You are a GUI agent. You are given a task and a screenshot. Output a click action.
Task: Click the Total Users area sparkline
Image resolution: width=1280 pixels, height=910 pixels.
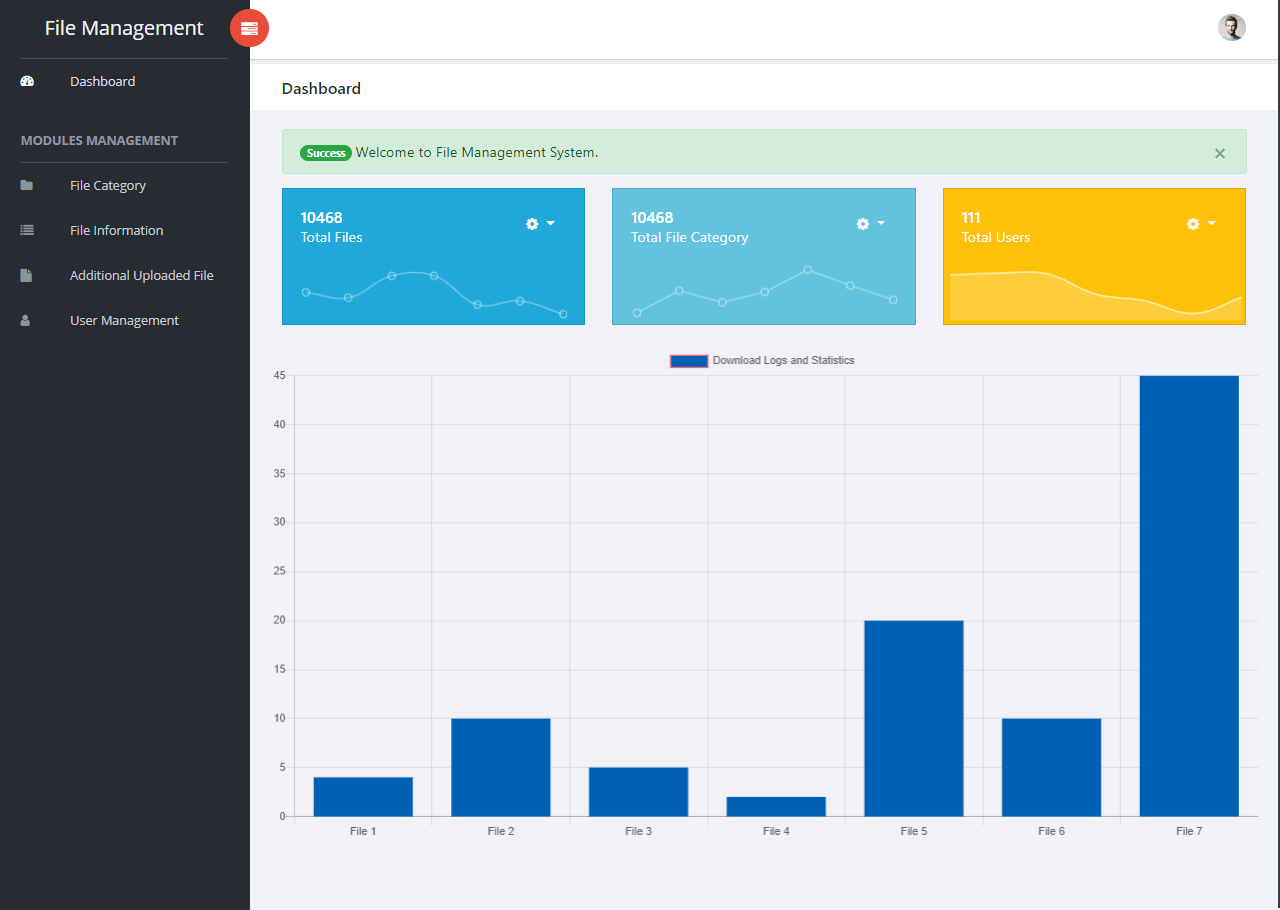tap(1096, 296)
